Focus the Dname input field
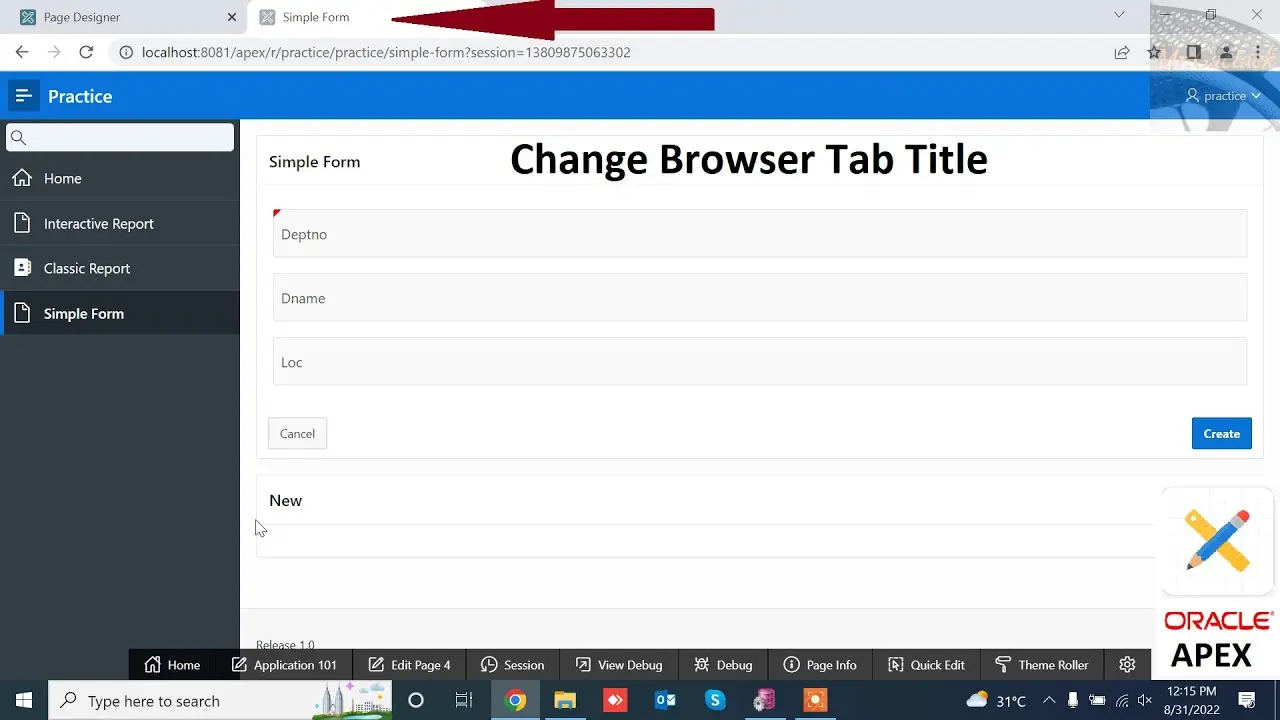The height and width of the screenshot is (720, 1280). pos(760,298)
